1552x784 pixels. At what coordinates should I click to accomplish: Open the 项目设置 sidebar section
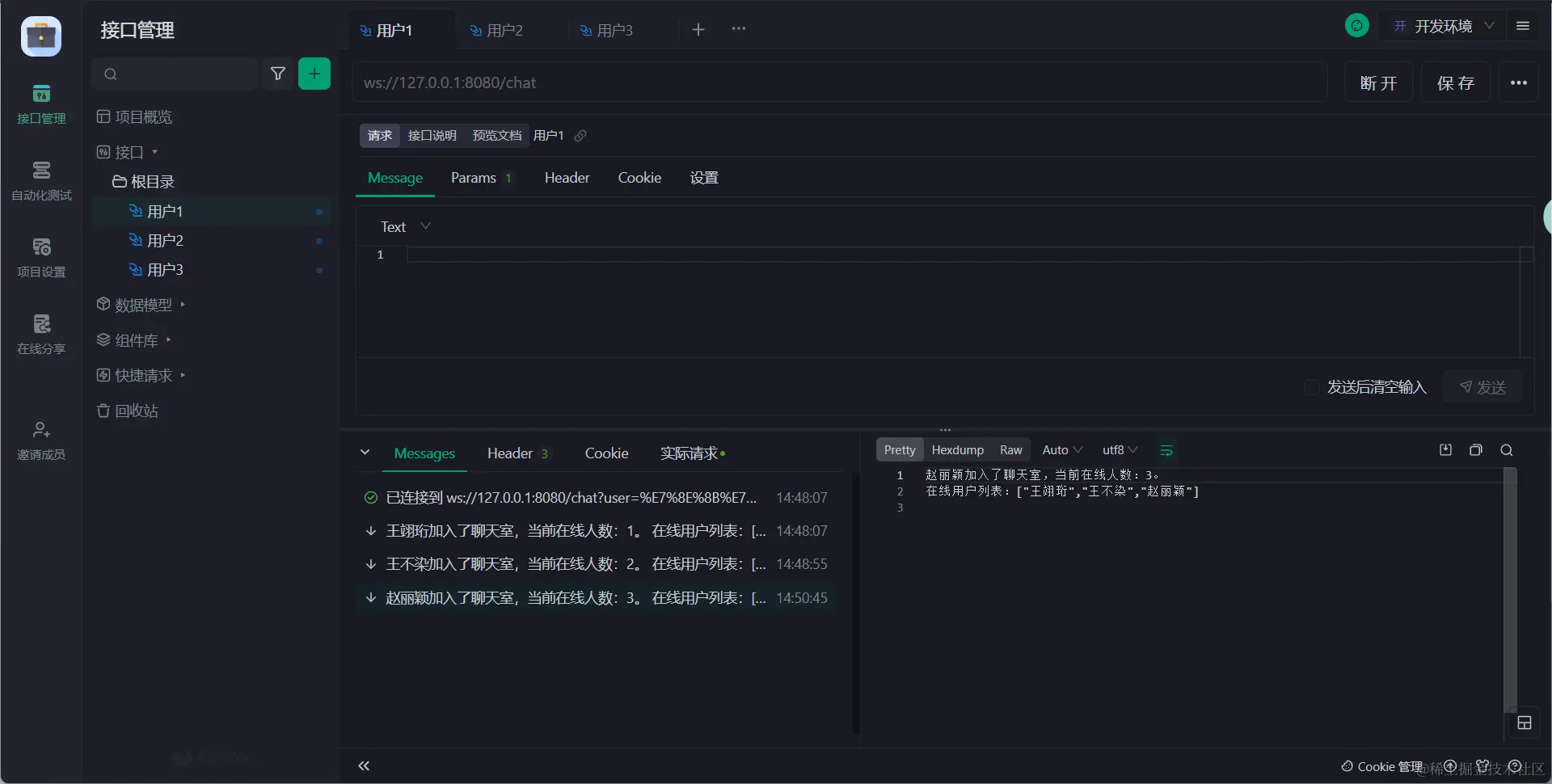(x=41, y=259)
